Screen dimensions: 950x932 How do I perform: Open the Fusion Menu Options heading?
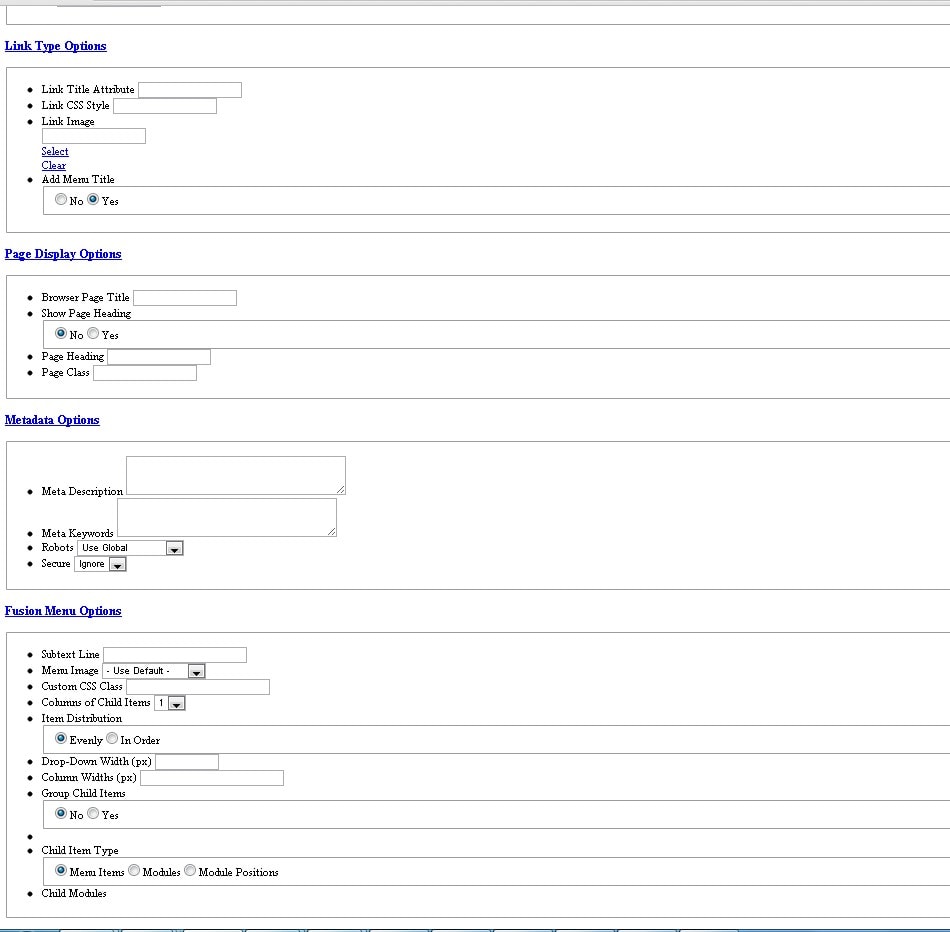click(x=63, y=611)
